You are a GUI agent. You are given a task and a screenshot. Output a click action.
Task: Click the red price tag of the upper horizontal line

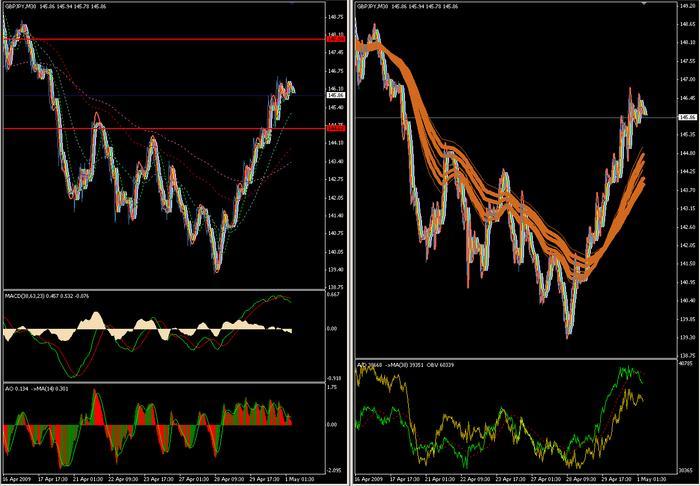[336, 39]
